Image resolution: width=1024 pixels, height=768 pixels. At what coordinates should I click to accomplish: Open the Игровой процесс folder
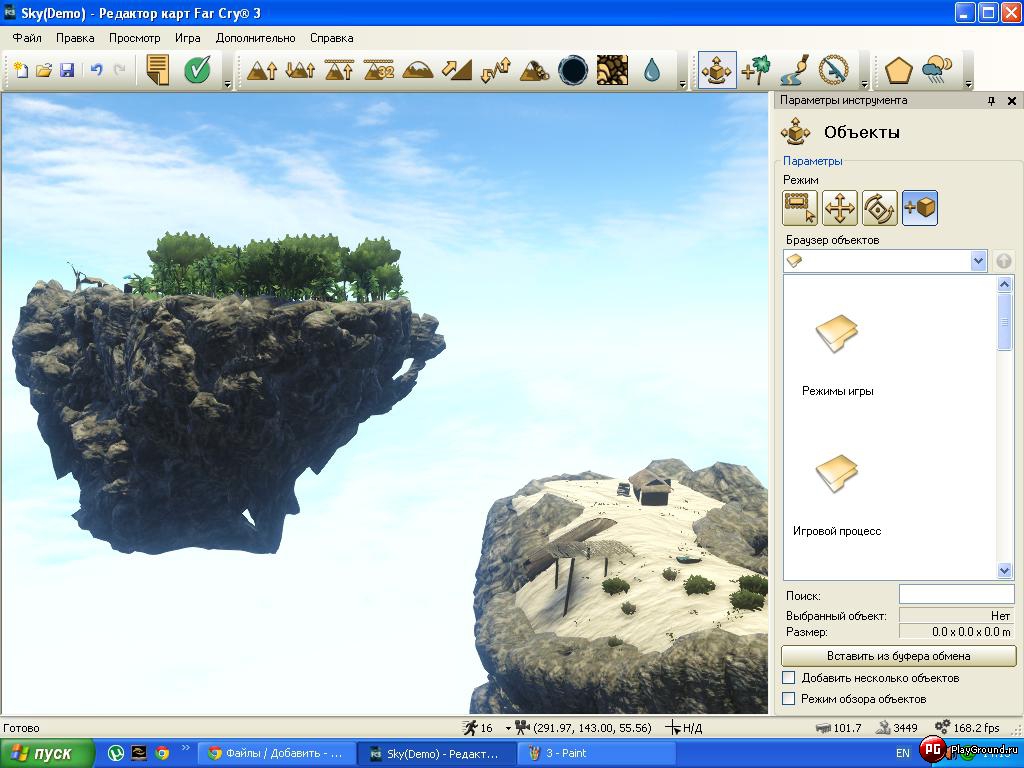[837, 495]
